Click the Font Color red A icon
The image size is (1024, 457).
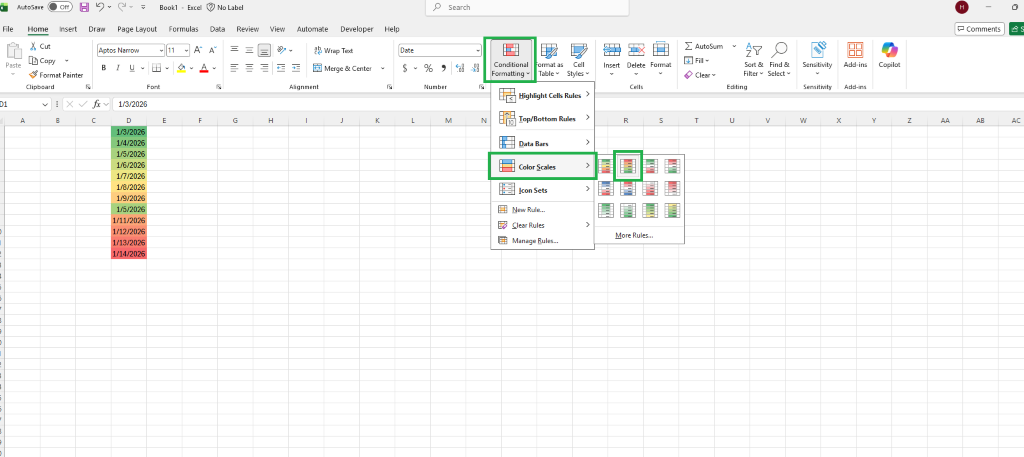pyautogui.click(x=204, y=68)
